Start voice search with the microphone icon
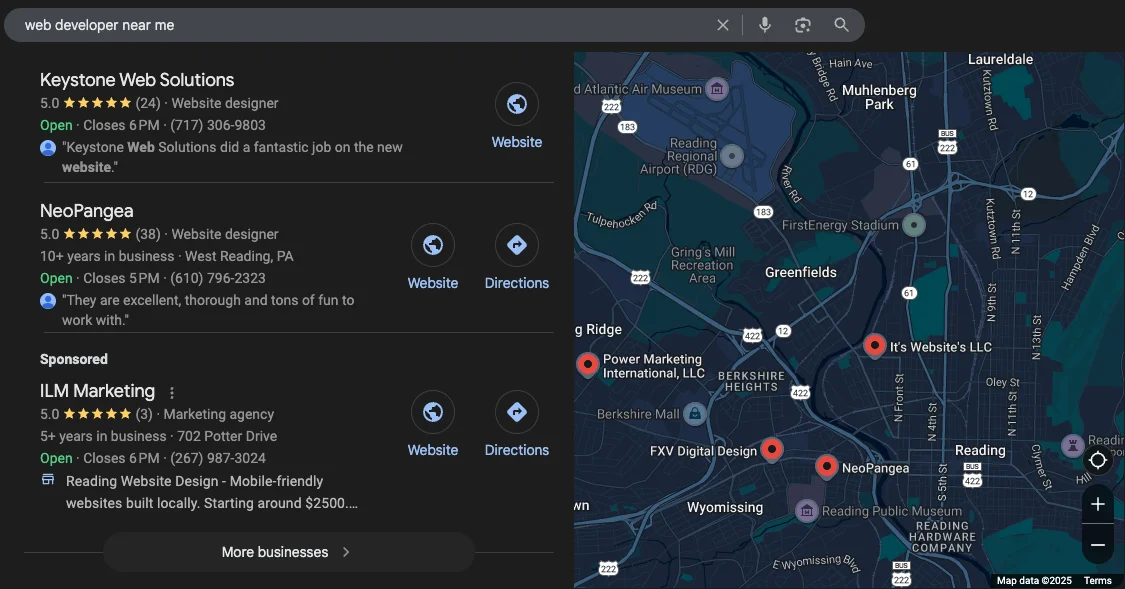The height and width of the screenshot is (589, 1125). click(764, 24)
